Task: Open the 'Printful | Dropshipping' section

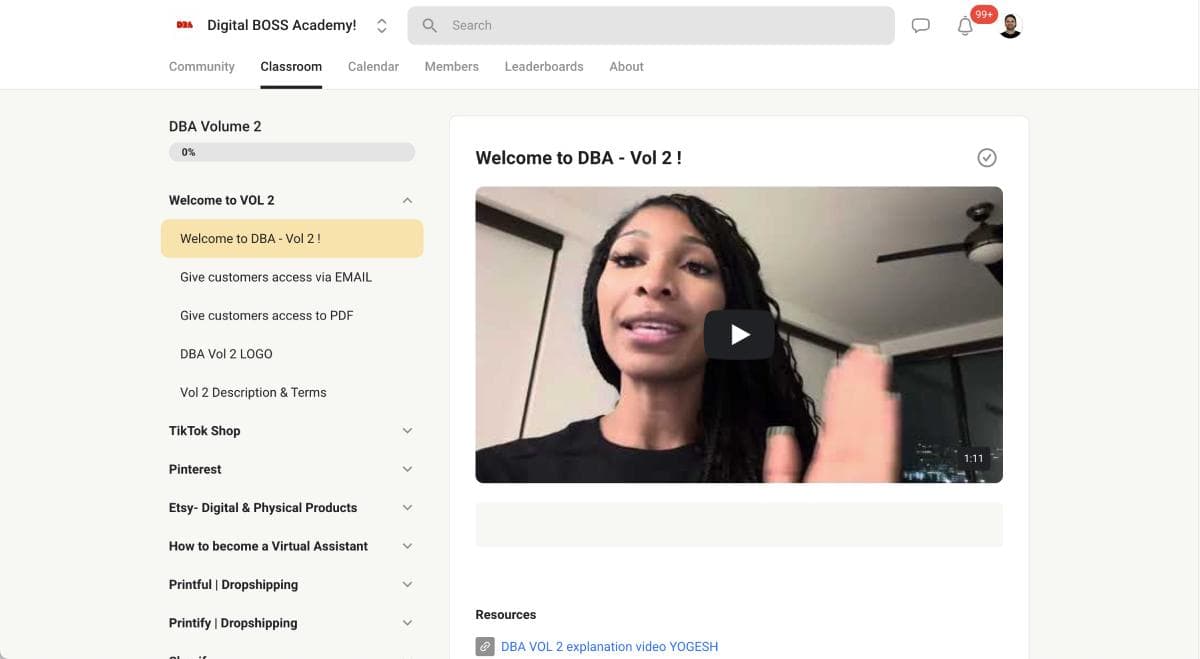Action: click(x=407, y=584)
